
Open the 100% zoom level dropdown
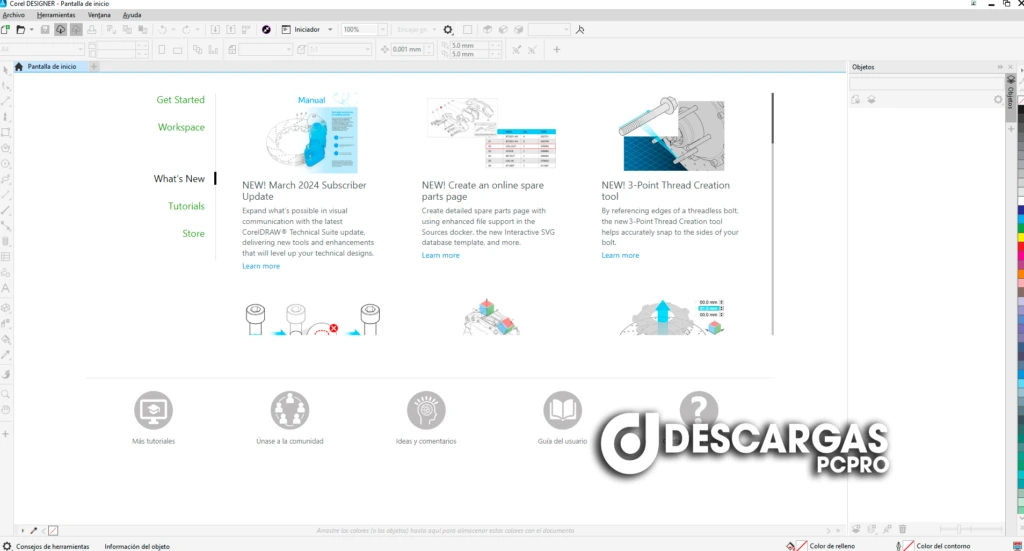click(383, 30)
